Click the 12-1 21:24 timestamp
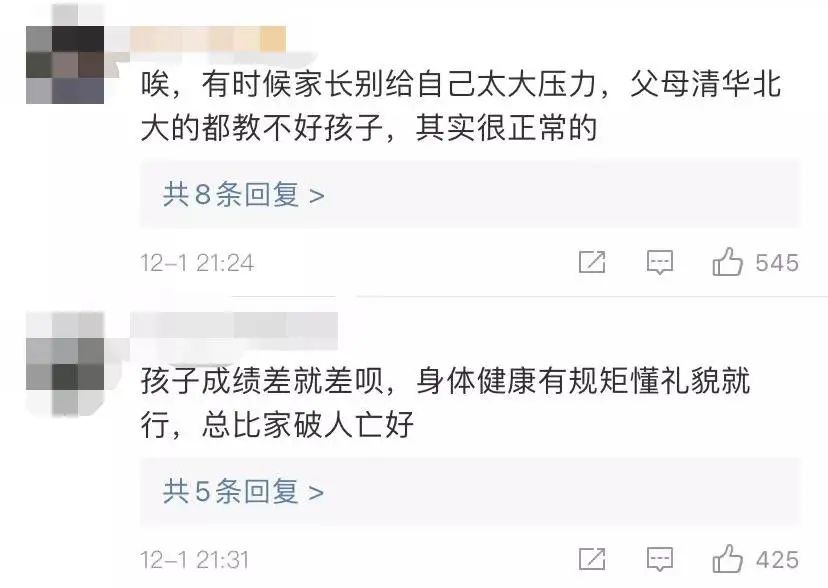 pyautogui.click(x=197, y=263)
